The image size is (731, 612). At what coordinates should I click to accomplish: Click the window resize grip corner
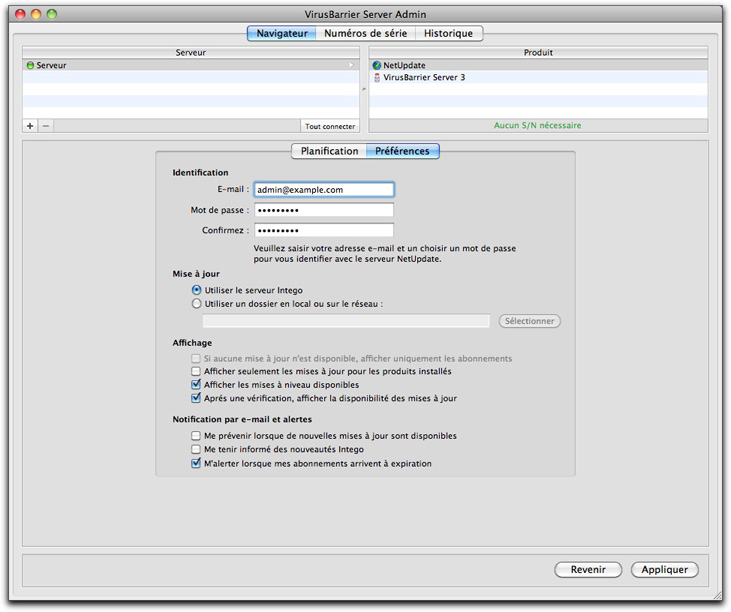tap(717, 594)
